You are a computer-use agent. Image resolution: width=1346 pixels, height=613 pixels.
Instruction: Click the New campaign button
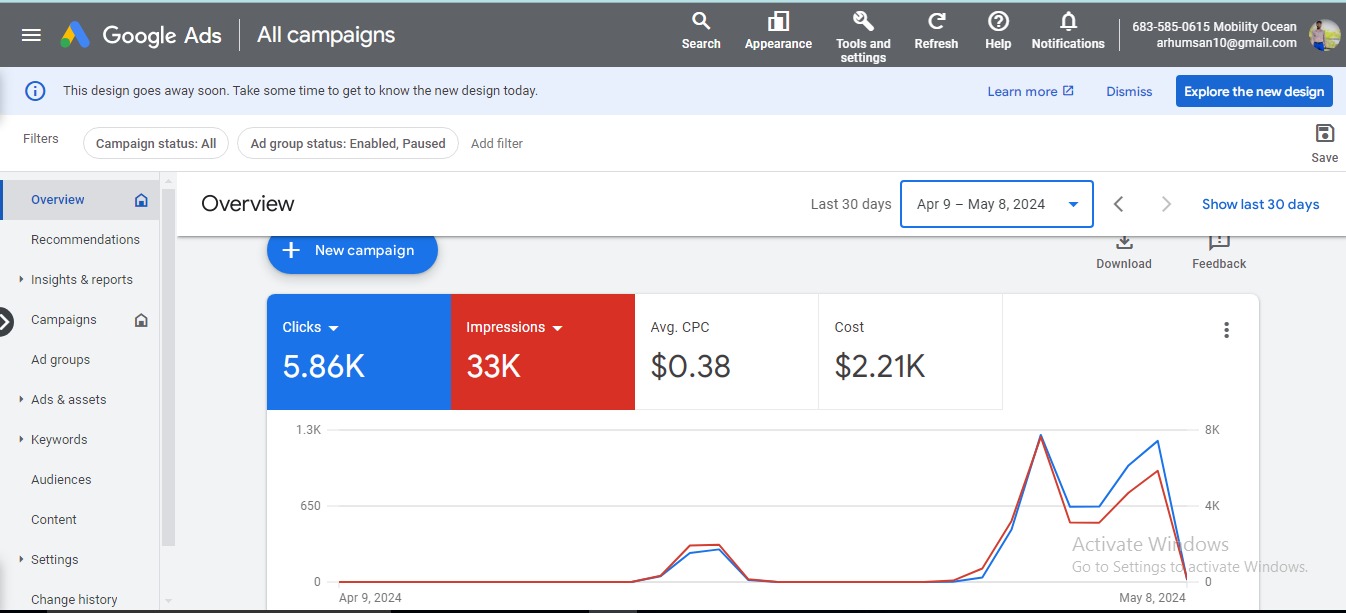(x=352, y=250)
